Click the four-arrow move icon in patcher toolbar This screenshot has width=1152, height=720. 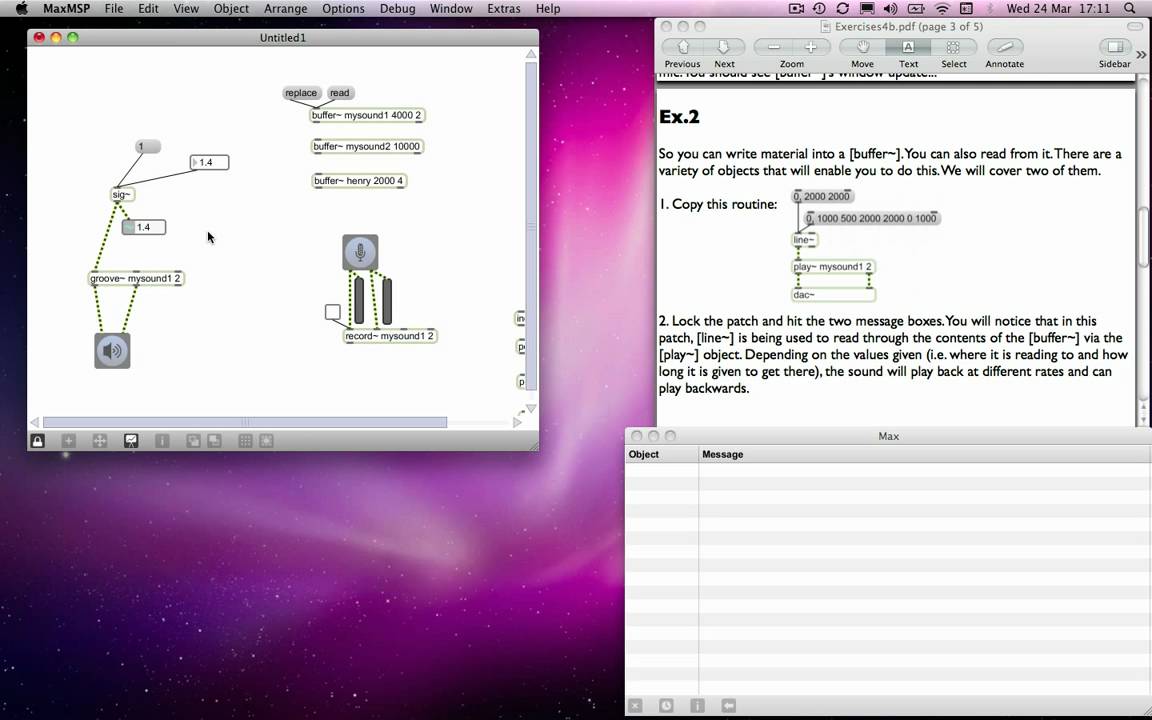(99, 441)
